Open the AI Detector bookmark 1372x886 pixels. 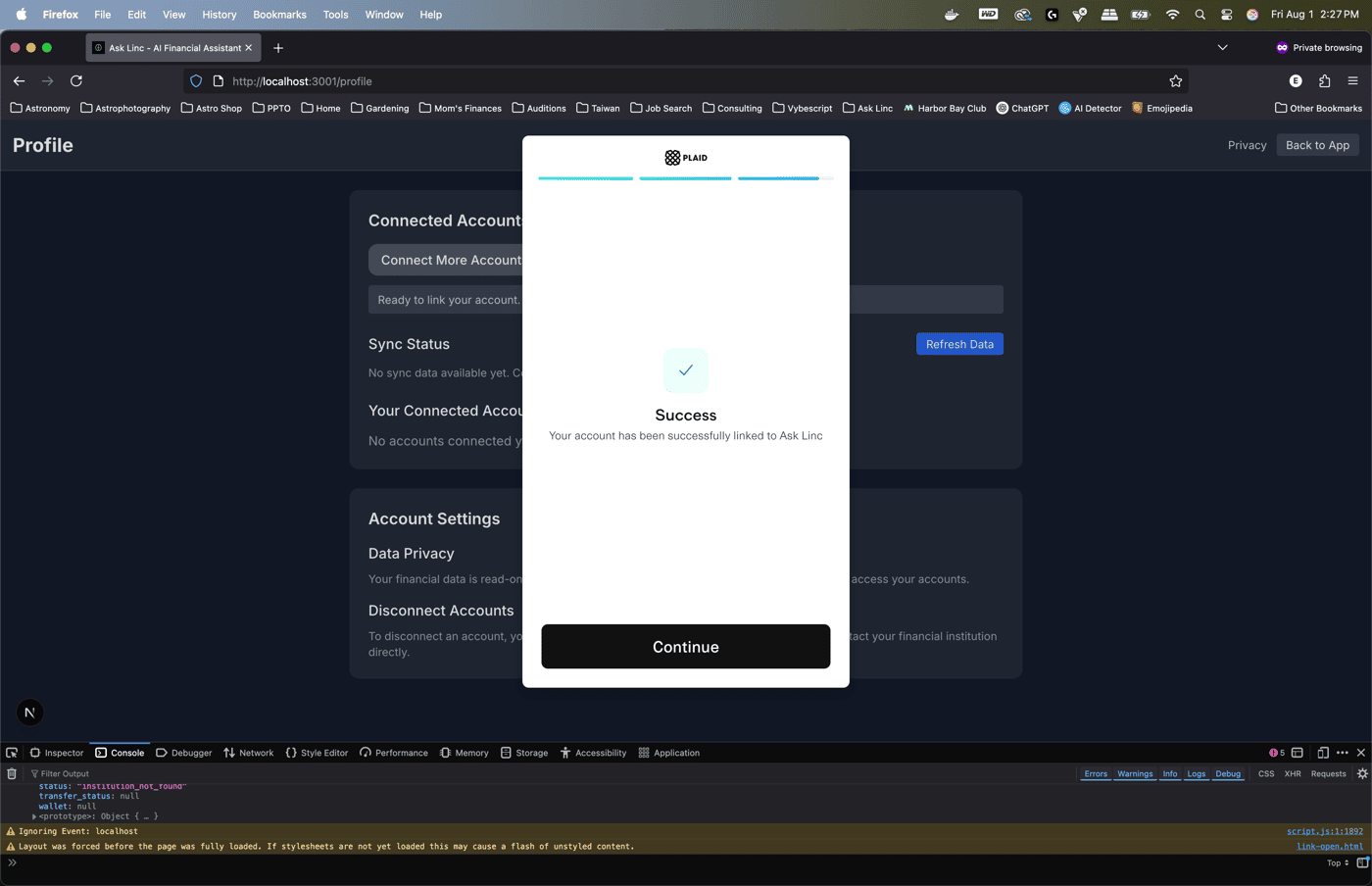pos(1090,109)
